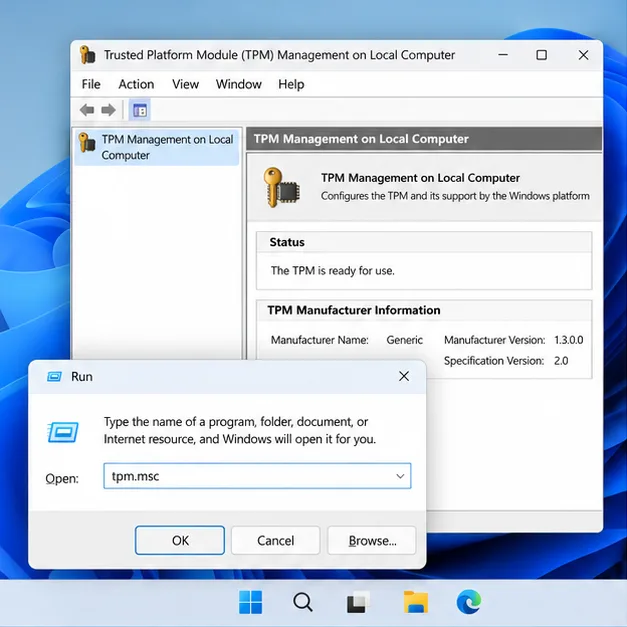627x627 pixels.
Task: Launch Microsoft Edge from the taskbar
Action: 469,602
